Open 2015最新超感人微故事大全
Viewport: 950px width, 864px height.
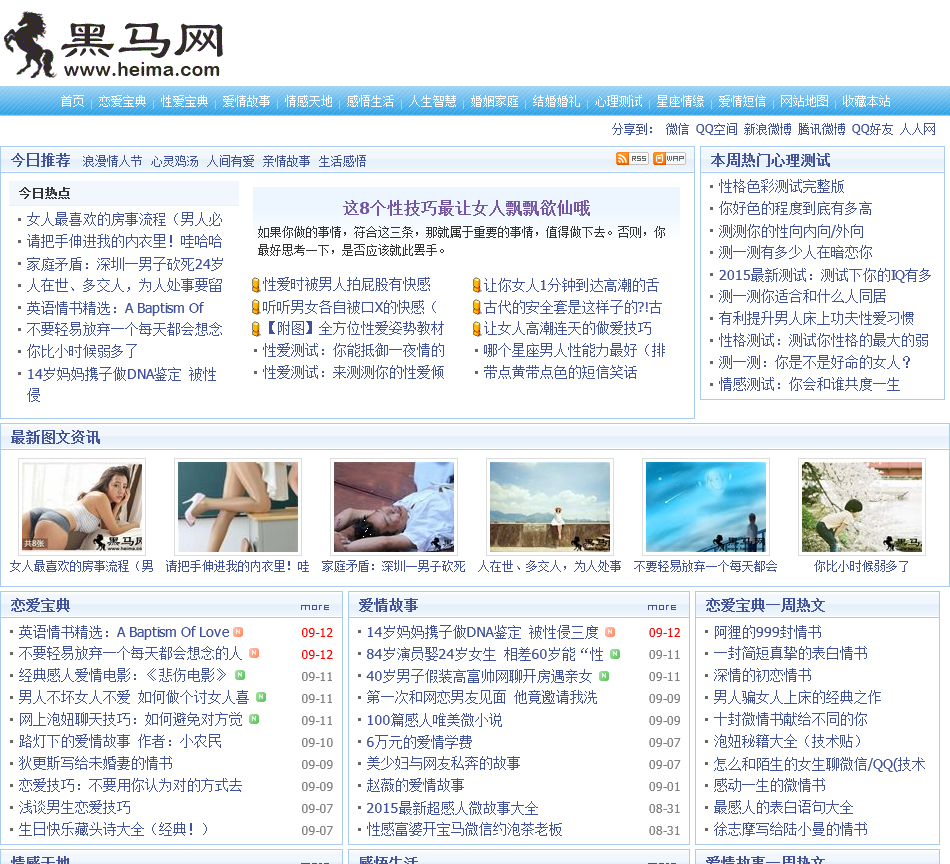pos(452,808)
